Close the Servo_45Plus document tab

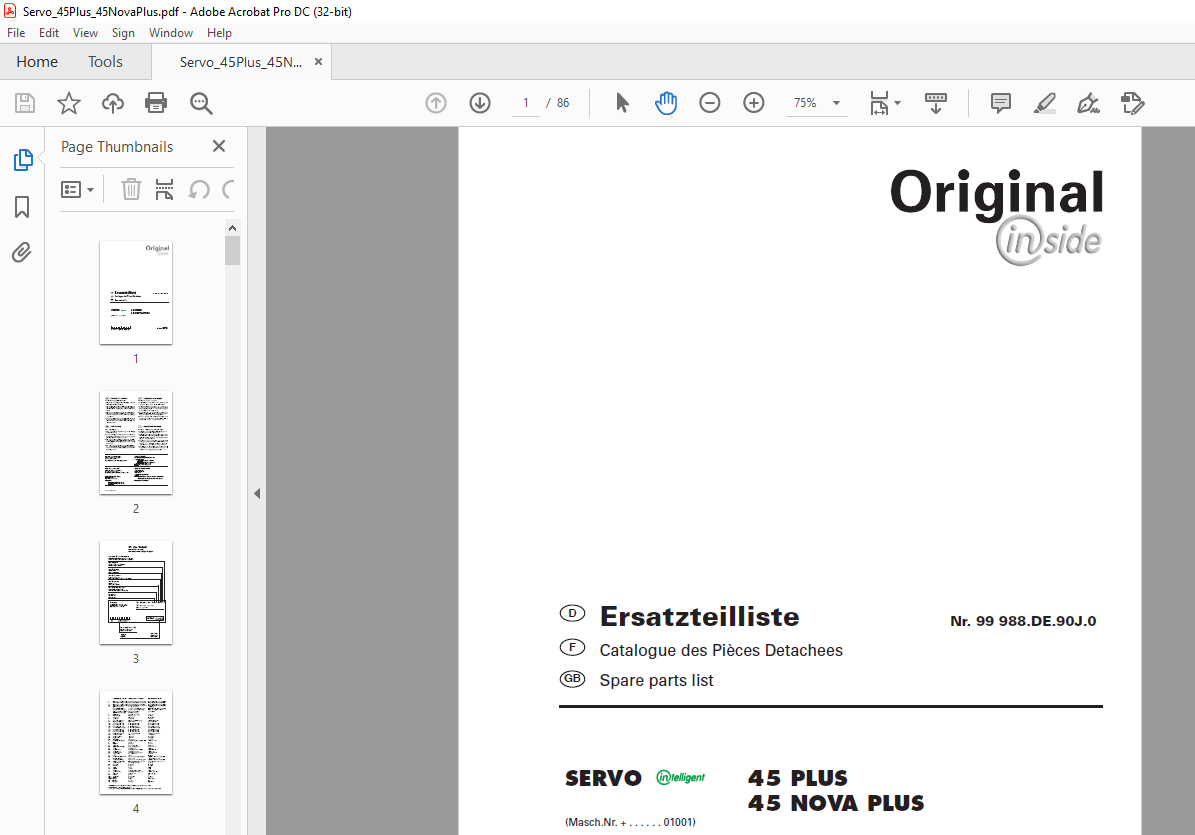(319, 62)
